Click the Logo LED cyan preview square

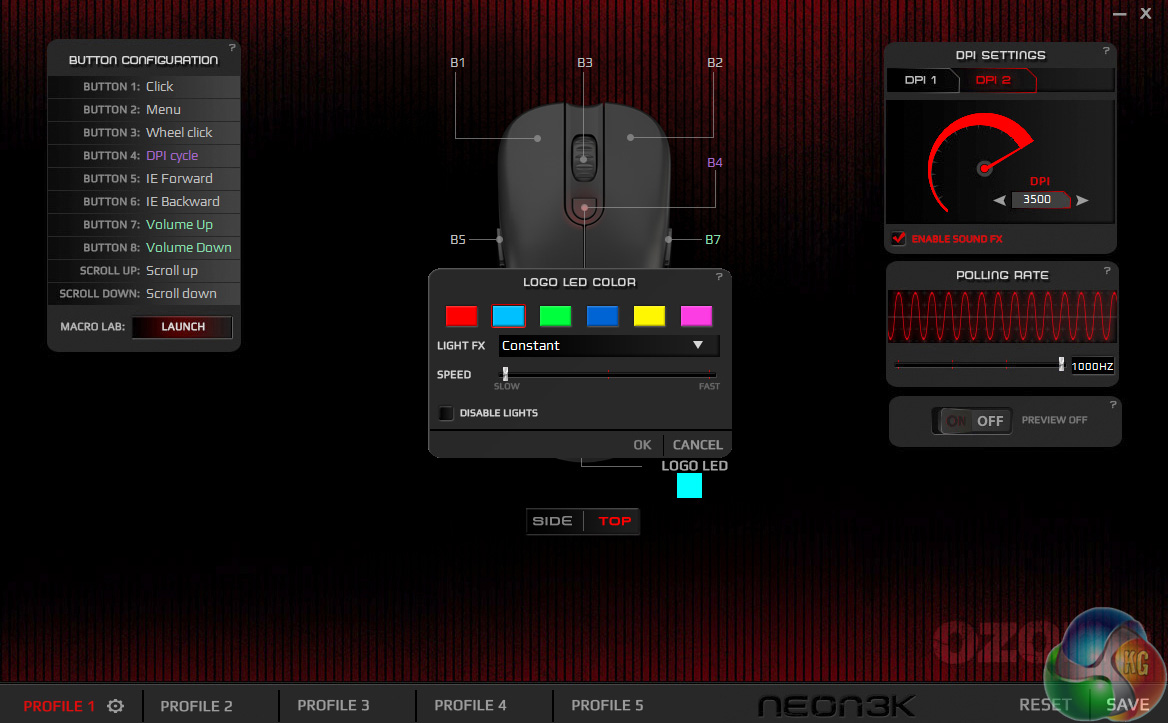click(689, 485)
